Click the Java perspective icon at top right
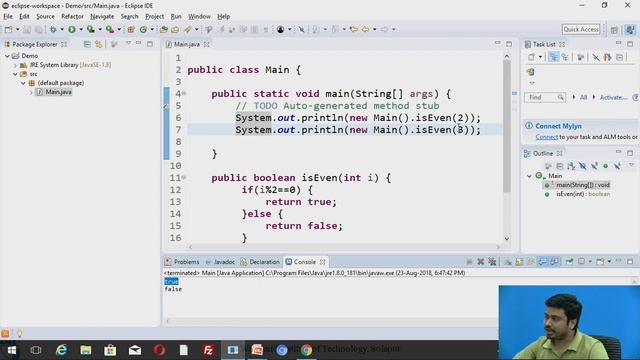Screen dimensions: 640x360 pos(630,29)
